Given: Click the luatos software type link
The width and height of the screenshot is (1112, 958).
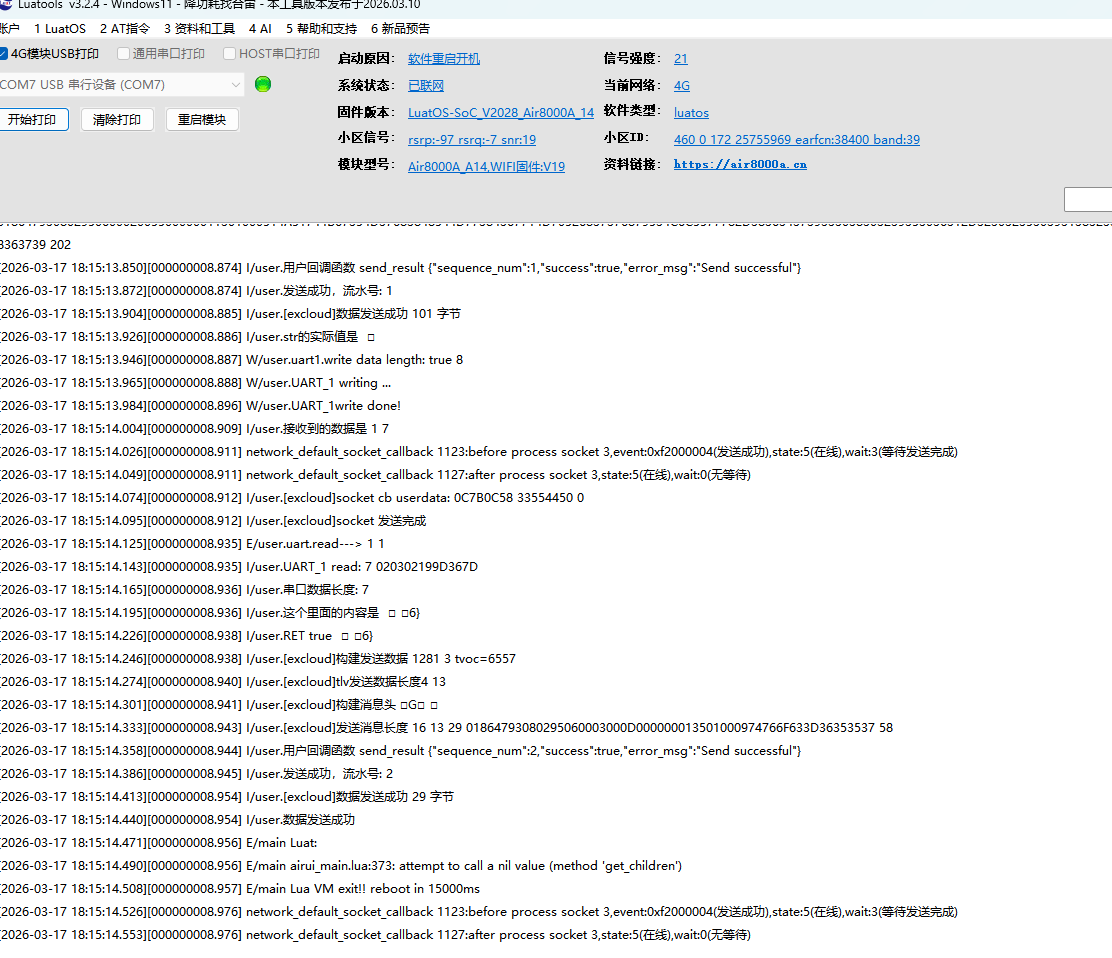Looking at the screenshot, I should tap(691, 113).
